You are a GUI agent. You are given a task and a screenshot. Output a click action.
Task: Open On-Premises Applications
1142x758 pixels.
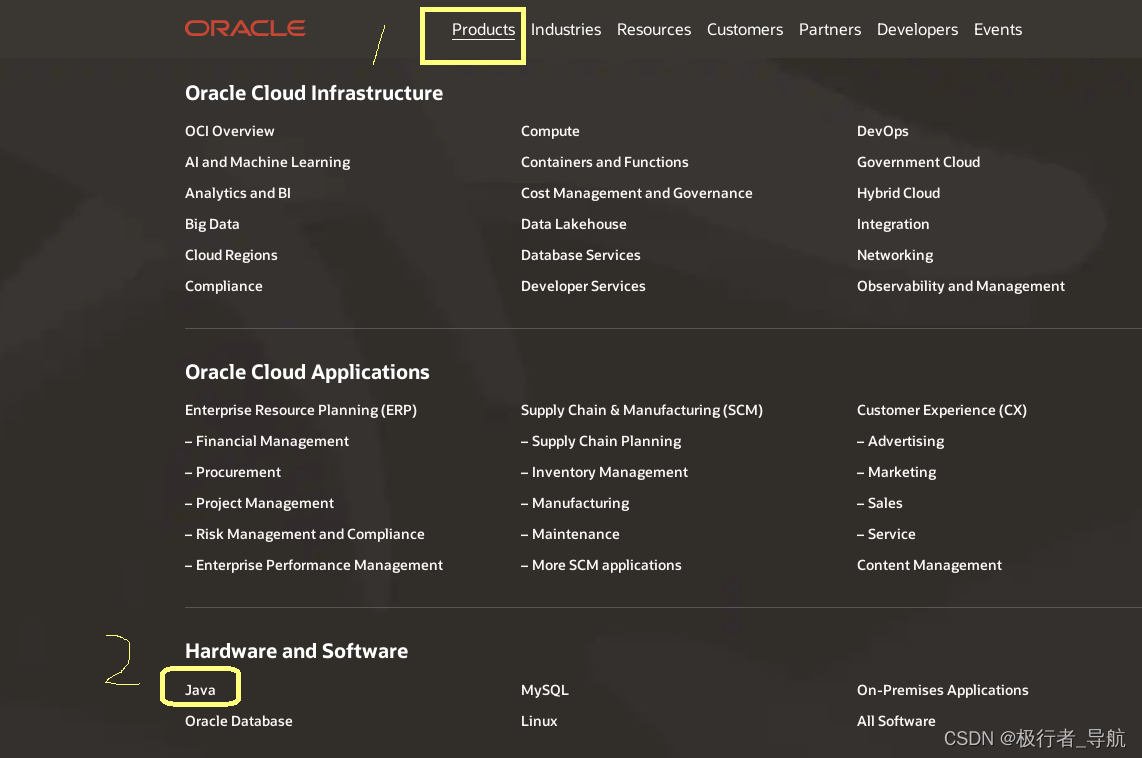[942, 690]
